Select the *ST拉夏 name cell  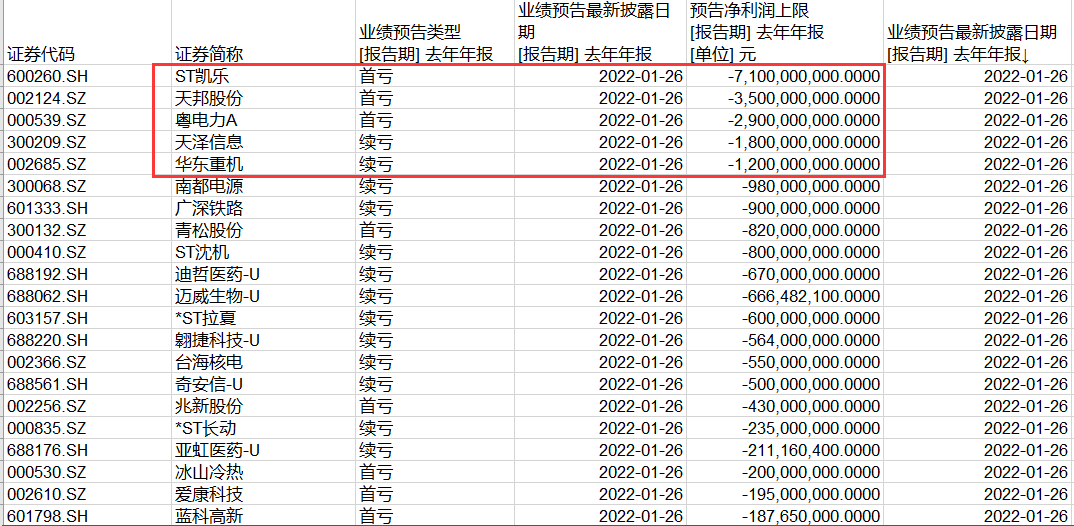pos(264,318)
